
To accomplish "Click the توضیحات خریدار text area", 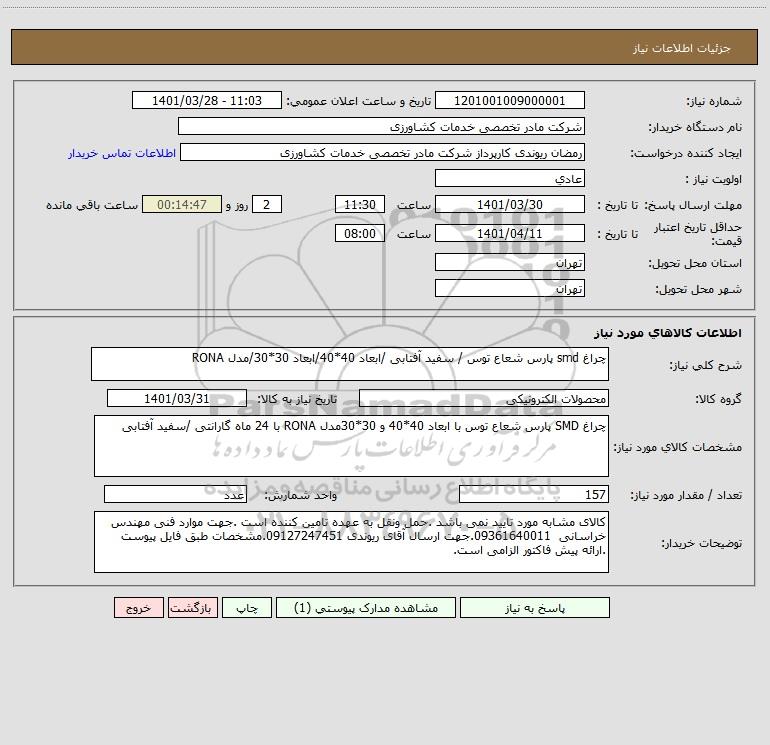I will pyautogui.click(x=351, y=542).
